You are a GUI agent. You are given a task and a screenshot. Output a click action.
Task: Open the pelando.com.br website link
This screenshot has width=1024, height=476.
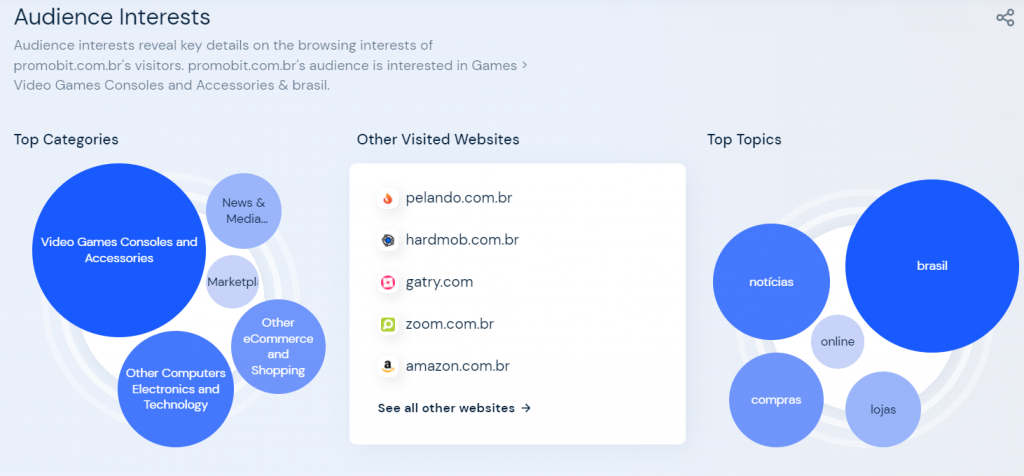[458, 198]
